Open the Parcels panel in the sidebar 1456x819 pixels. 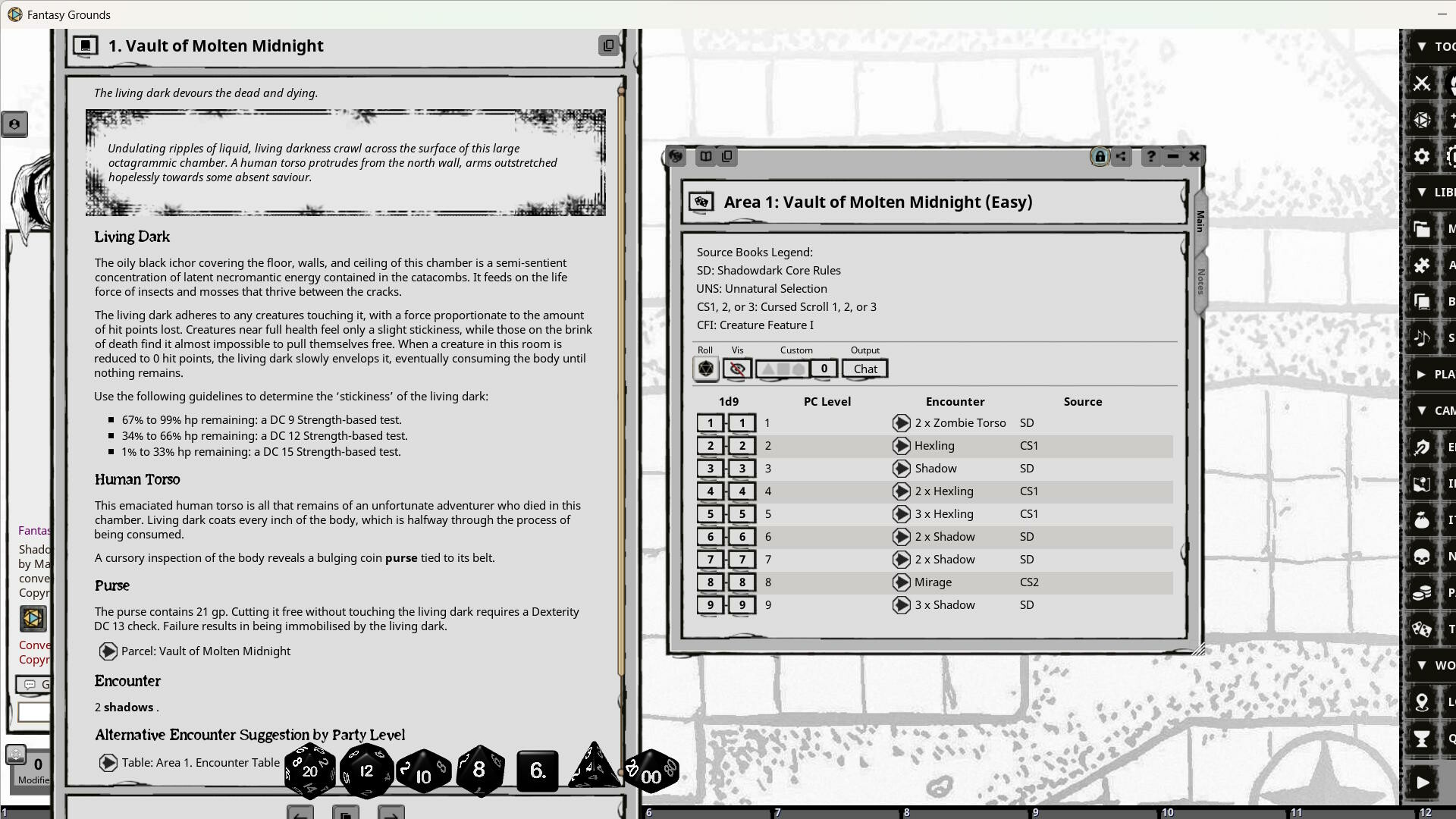pos(1422,592)
